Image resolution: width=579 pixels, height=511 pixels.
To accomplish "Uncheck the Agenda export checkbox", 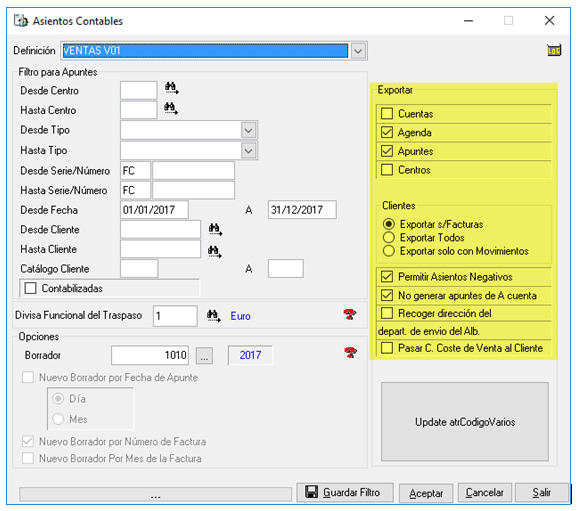I will point(387,132).
